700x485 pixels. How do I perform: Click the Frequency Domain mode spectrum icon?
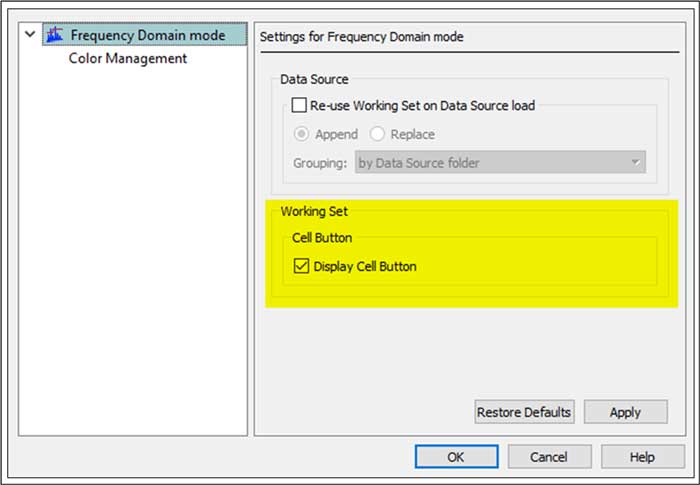[x=55, y=34]
